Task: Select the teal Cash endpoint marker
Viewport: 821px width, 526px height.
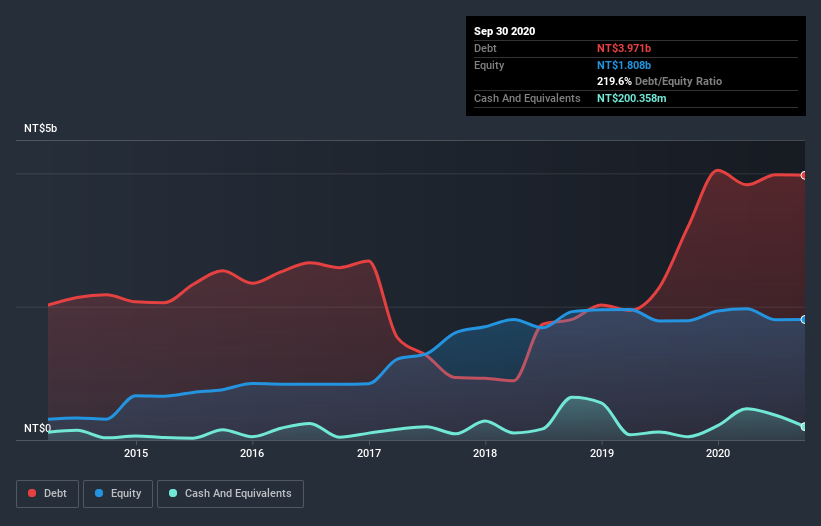Action: click(x=804, y=427)
